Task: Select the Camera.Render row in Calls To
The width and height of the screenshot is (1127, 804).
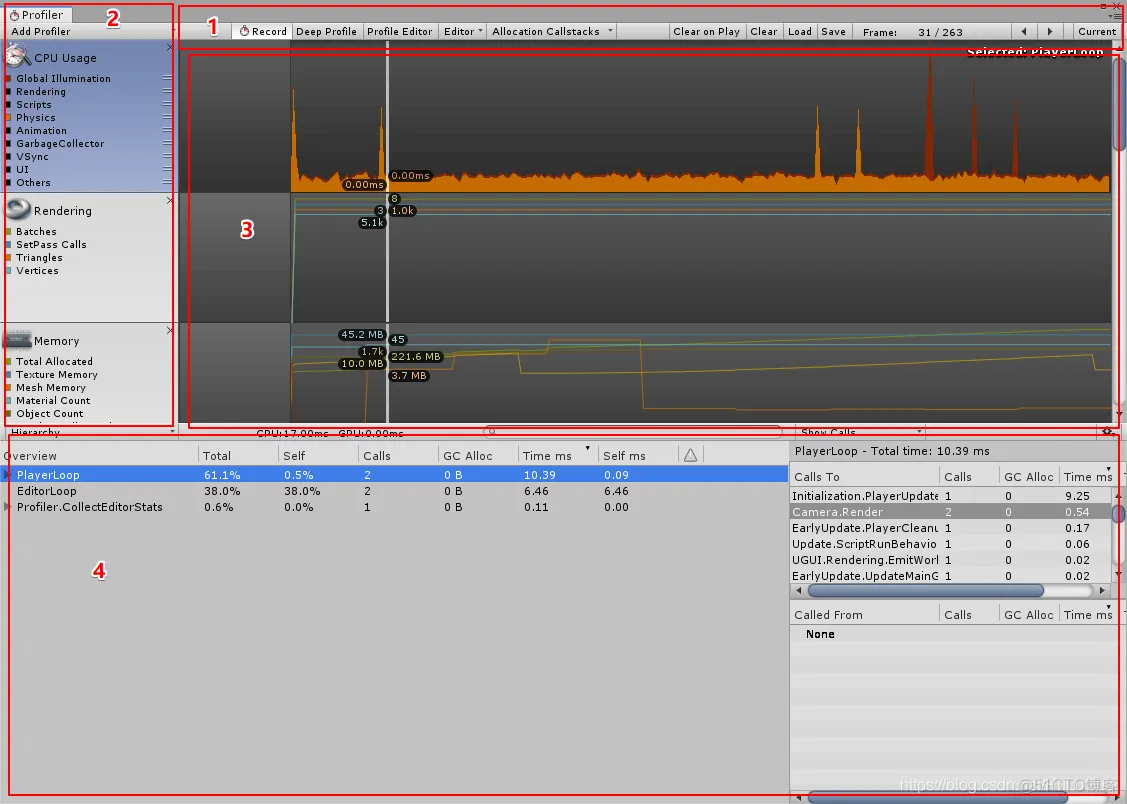Action: [x=951, y=512]
